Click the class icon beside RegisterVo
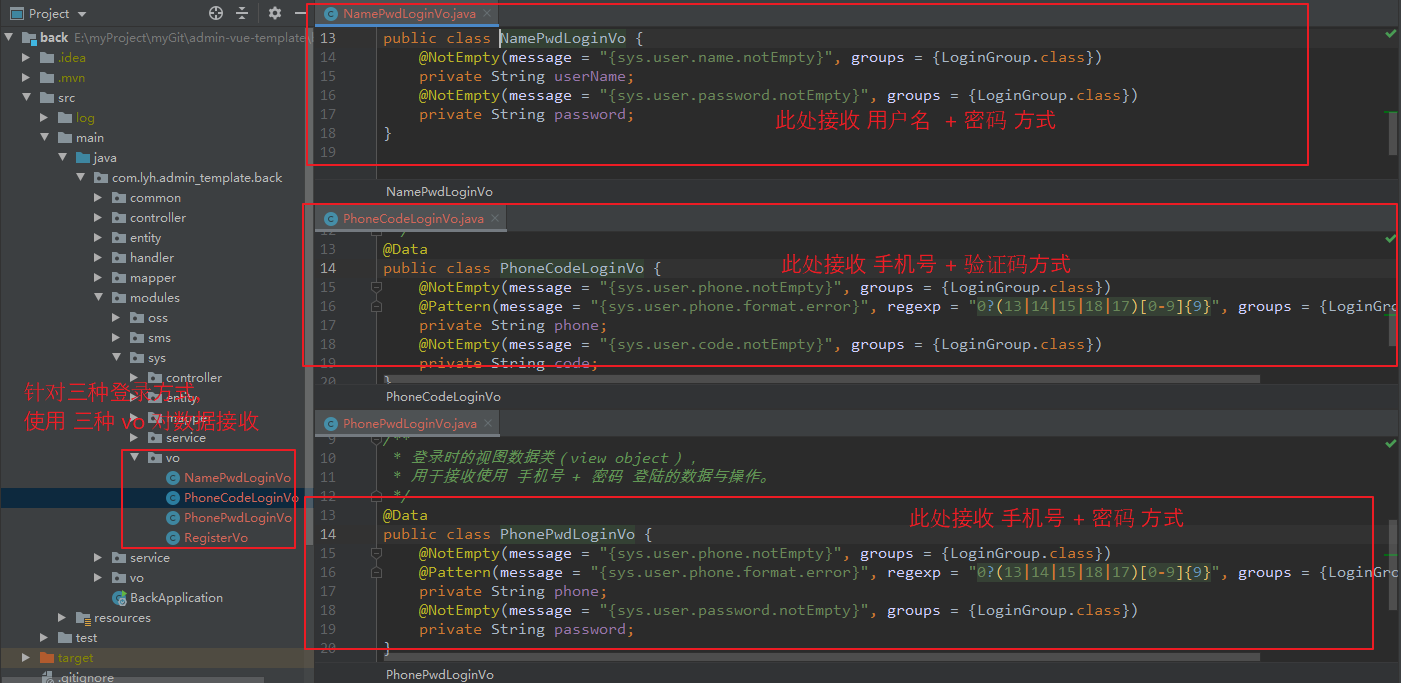 coord(173,538)
